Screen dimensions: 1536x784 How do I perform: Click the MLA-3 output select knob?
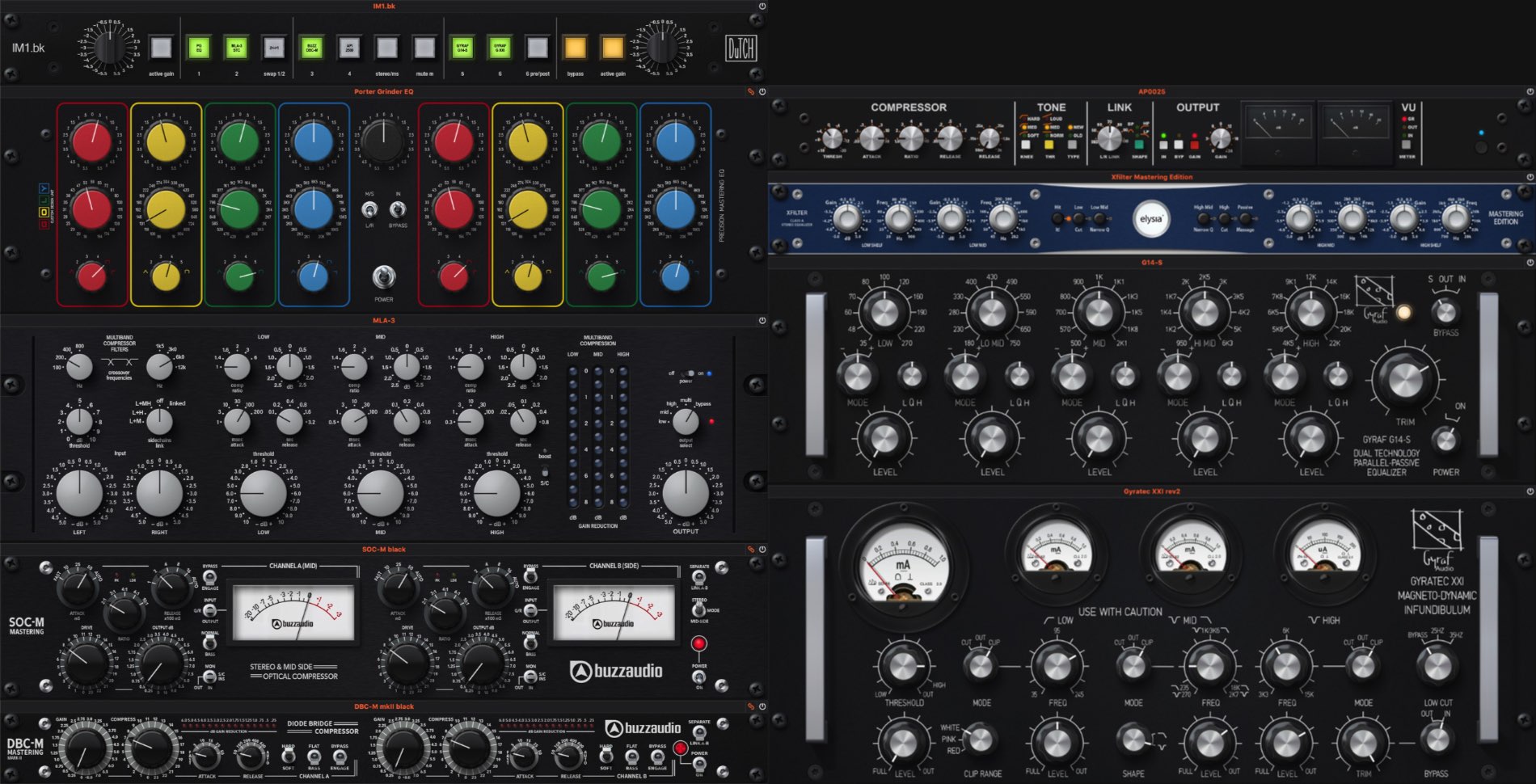pos(686,421)
